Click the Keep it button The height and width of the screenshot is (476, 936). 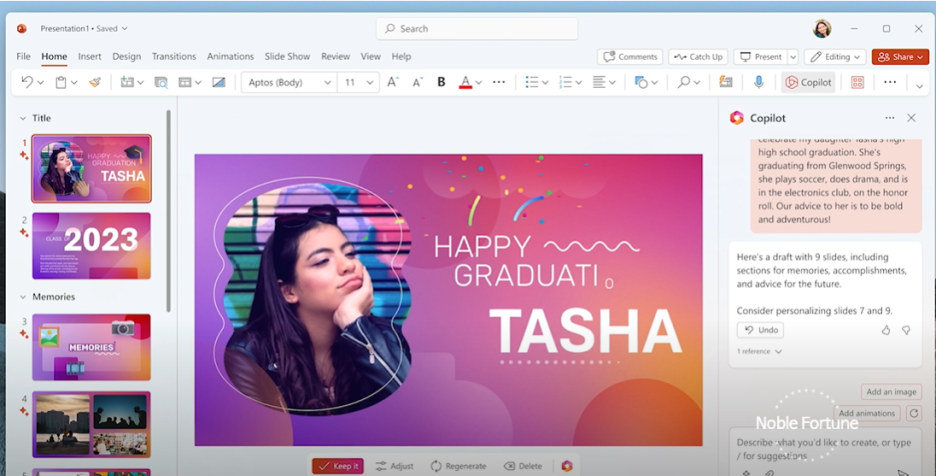[338, 466]
